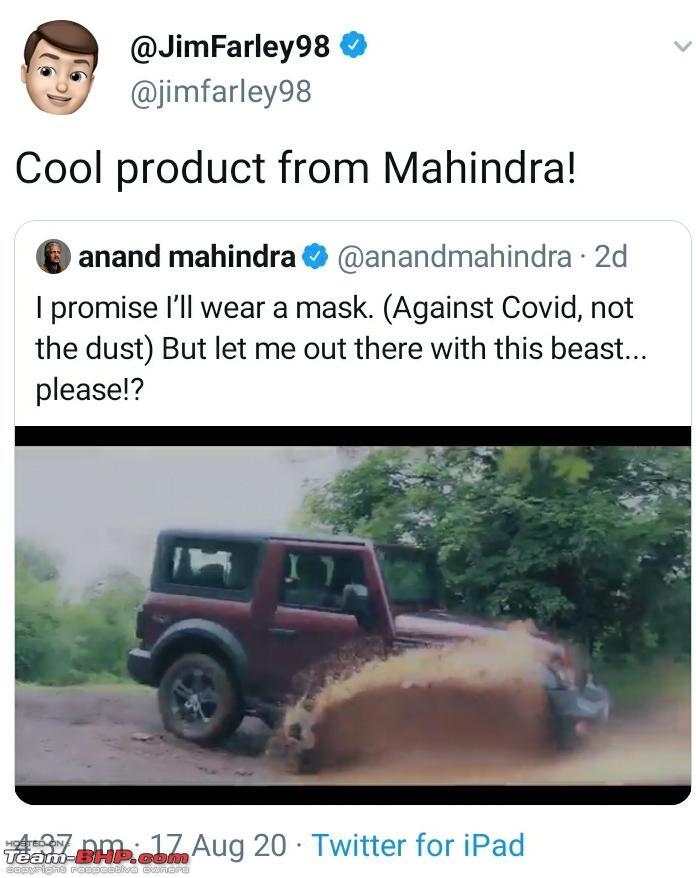Click verified badge next to @JimFarley98
This screenshot has height=878, width=696.
tap(354, 45)
